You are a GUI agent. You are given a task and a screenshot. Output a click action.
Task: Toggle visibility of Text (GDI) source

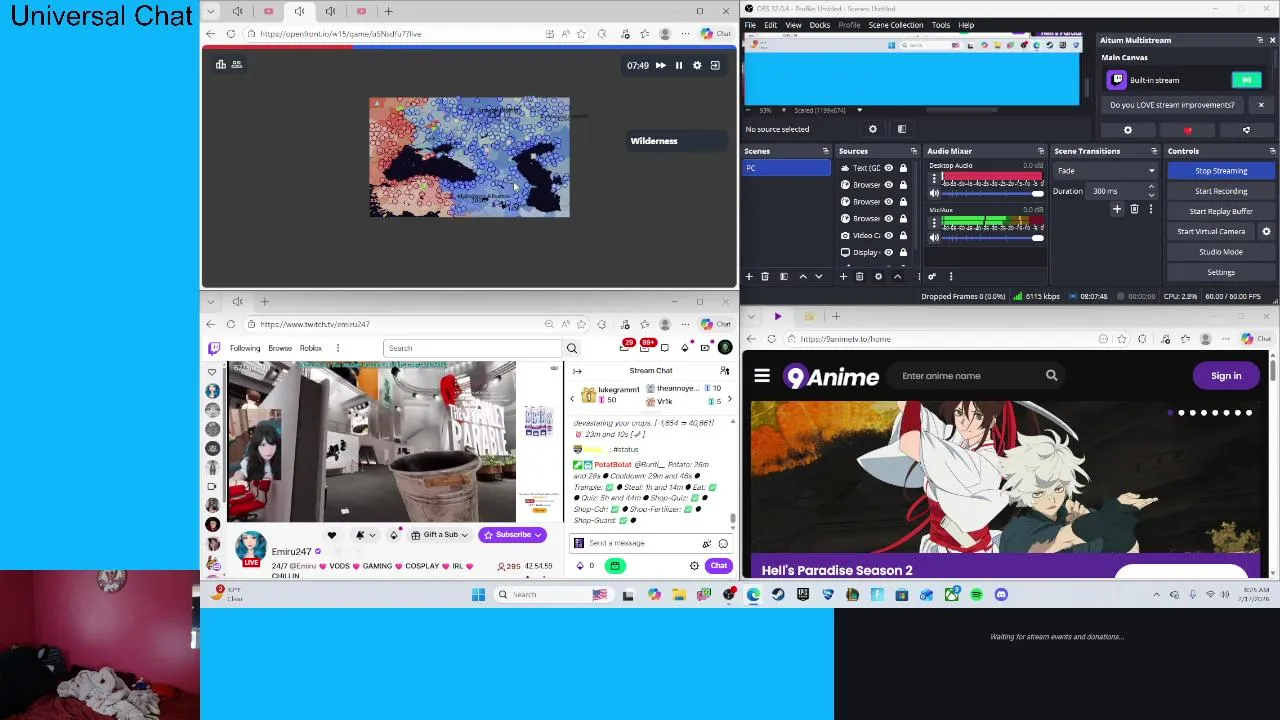pyautogui.click(x=888, y=168)
